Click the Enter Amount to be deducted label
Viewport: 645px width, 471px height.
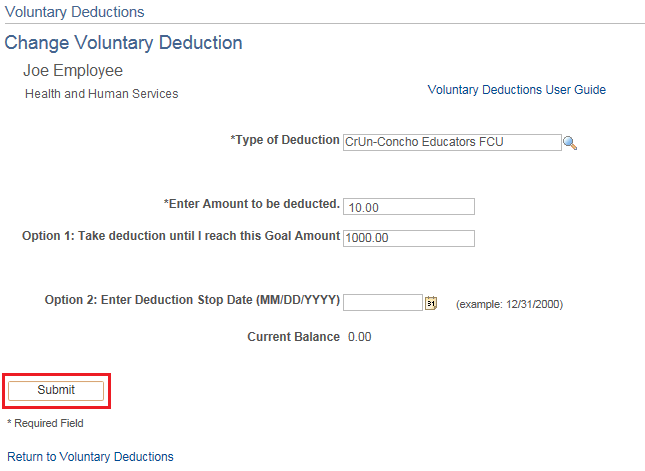(x=251, y=204)
